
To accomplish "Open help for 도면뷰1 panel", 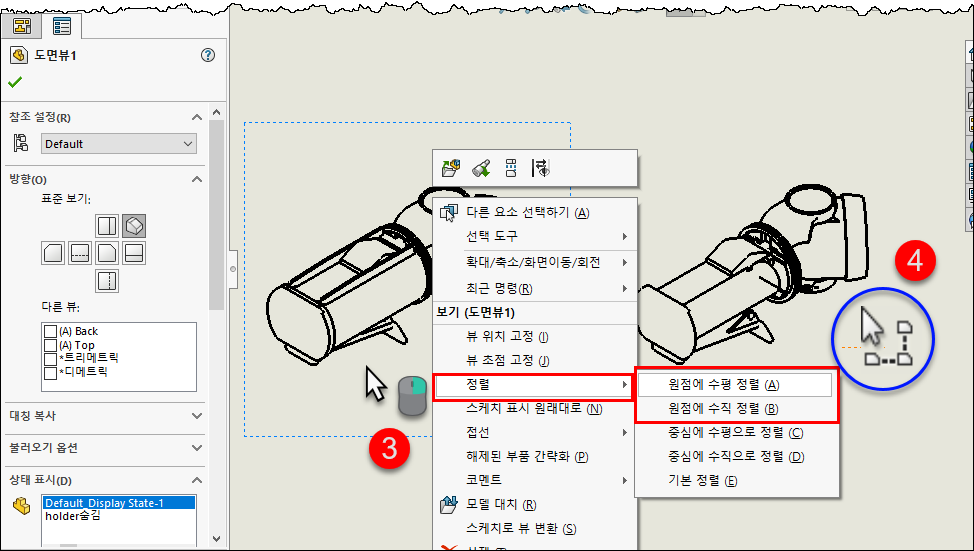I will coord(208,55).
